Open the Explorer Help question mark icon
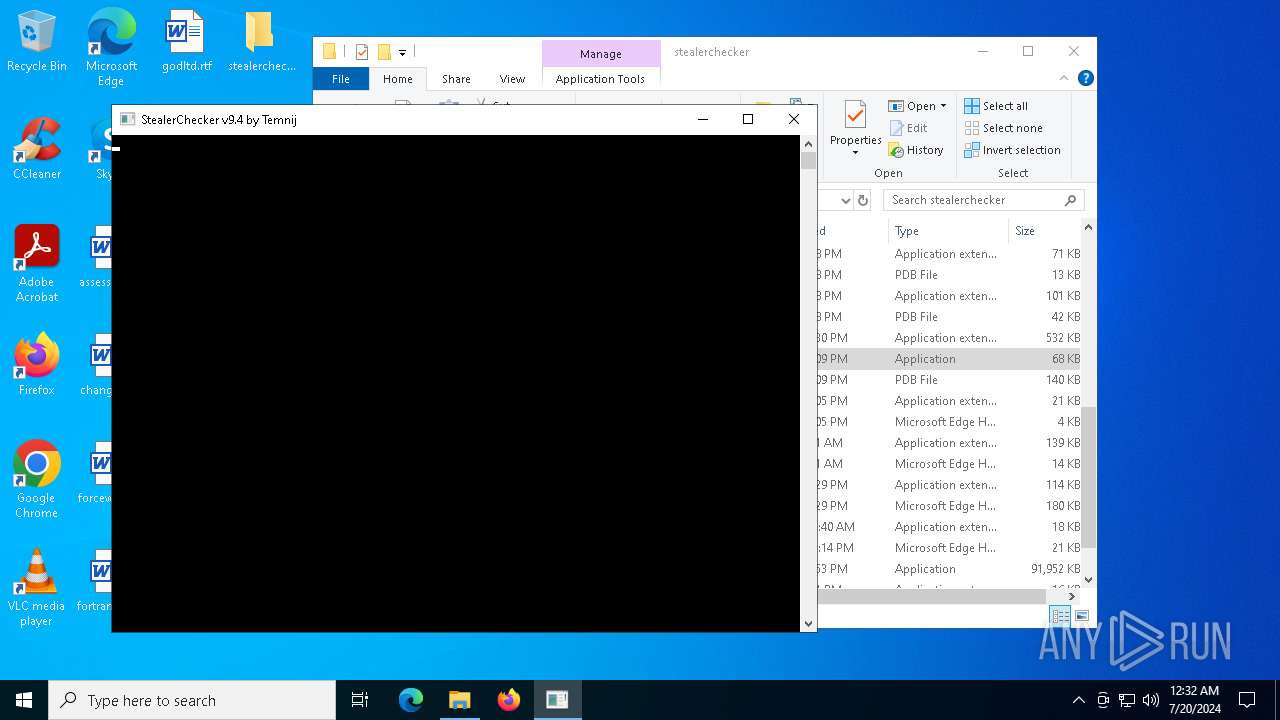 coord(1086,78)
